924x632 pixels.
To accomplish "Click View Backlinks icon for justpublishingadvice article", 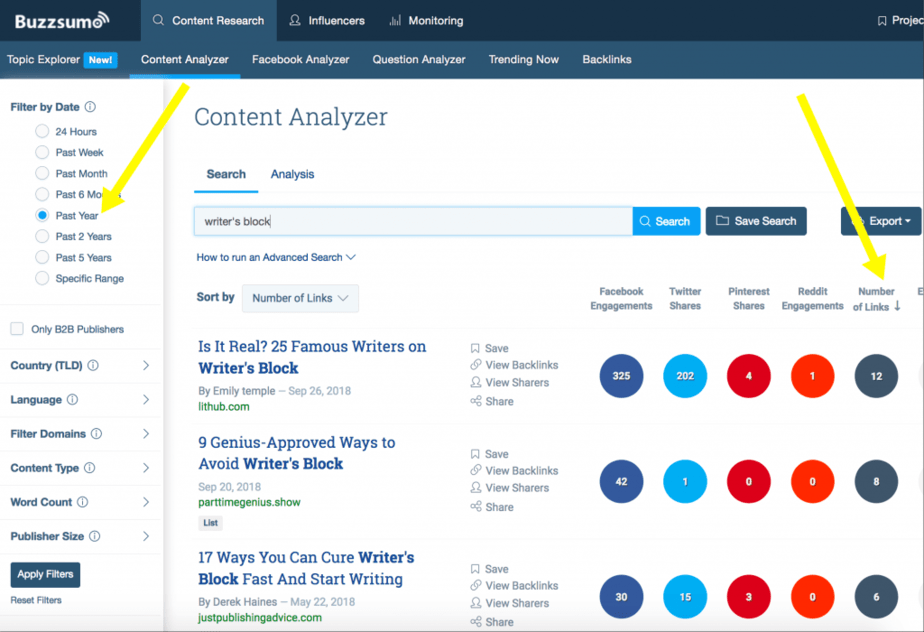I will pyautogui.click(x=476, y=585).
